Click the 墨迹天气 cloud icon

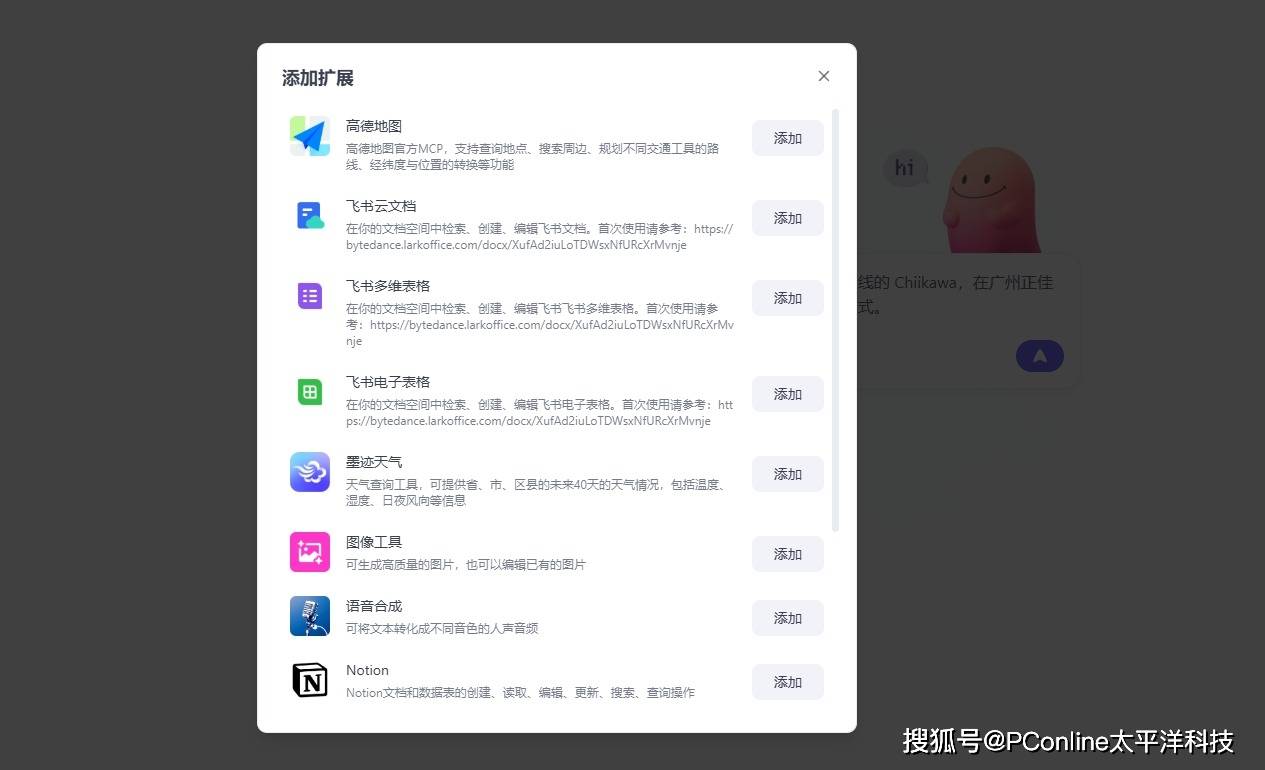[310, 472]
